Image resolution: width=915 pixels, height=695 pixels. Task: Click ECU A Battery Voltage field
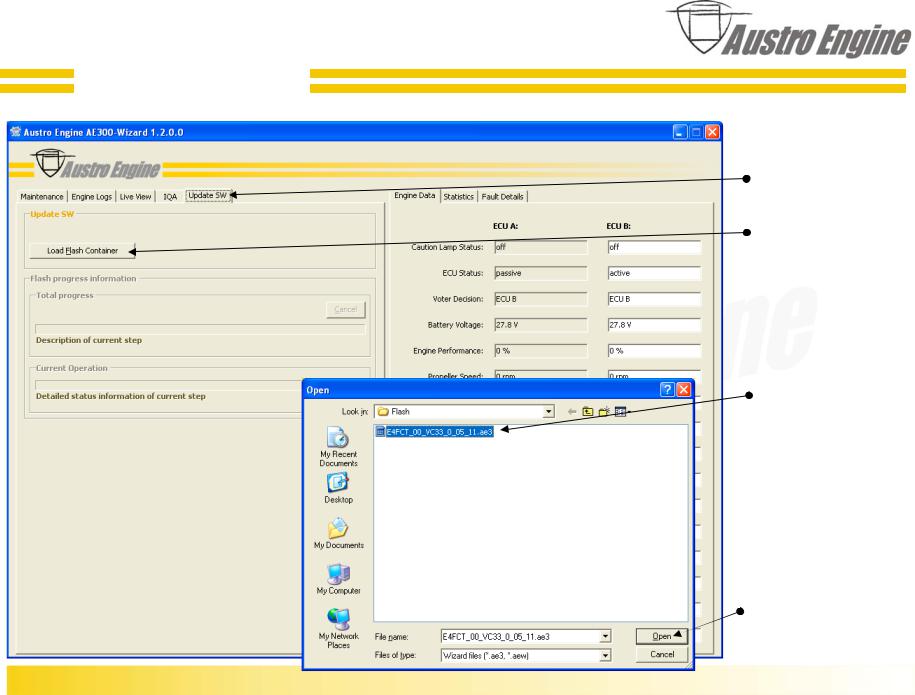pos(540,325)
